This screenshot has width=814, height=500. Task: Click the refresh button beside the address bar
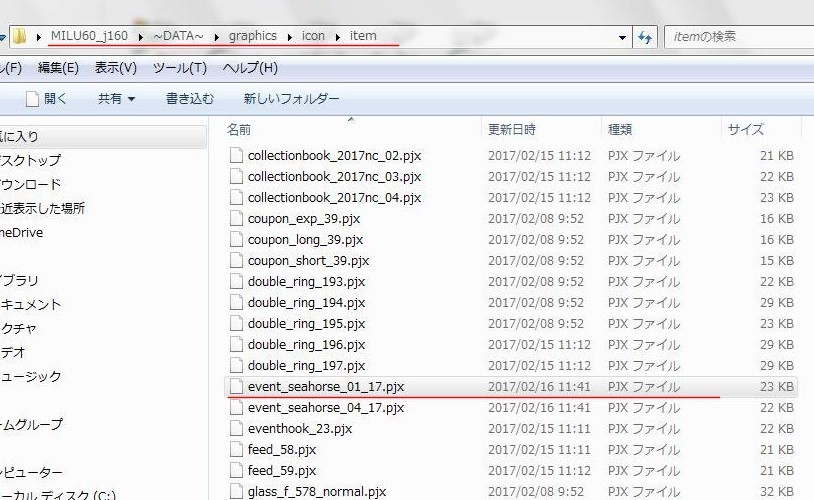645,37
